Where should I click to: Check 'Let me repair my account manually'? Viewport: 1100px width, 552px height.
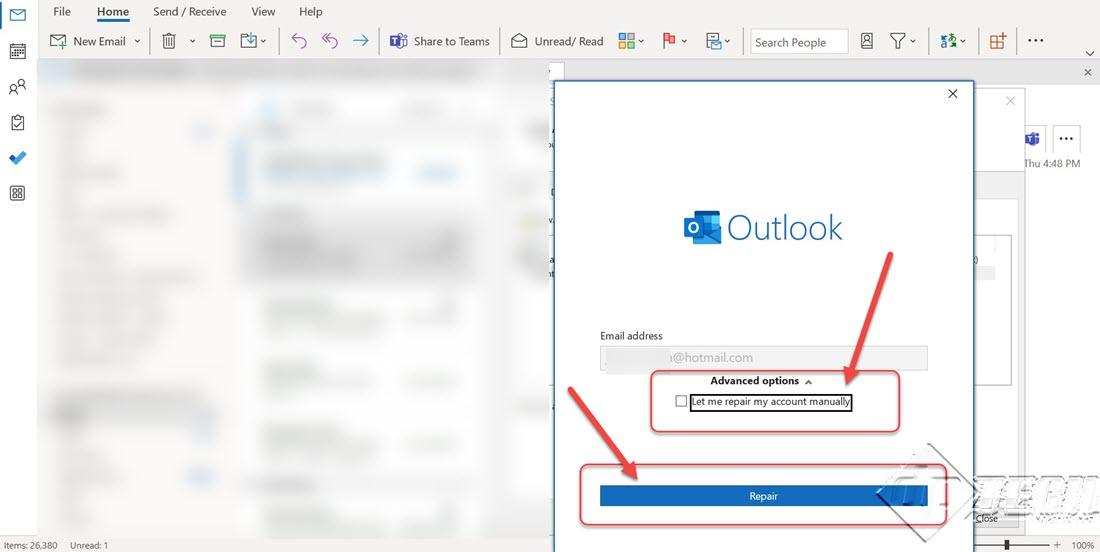(681, 402)
